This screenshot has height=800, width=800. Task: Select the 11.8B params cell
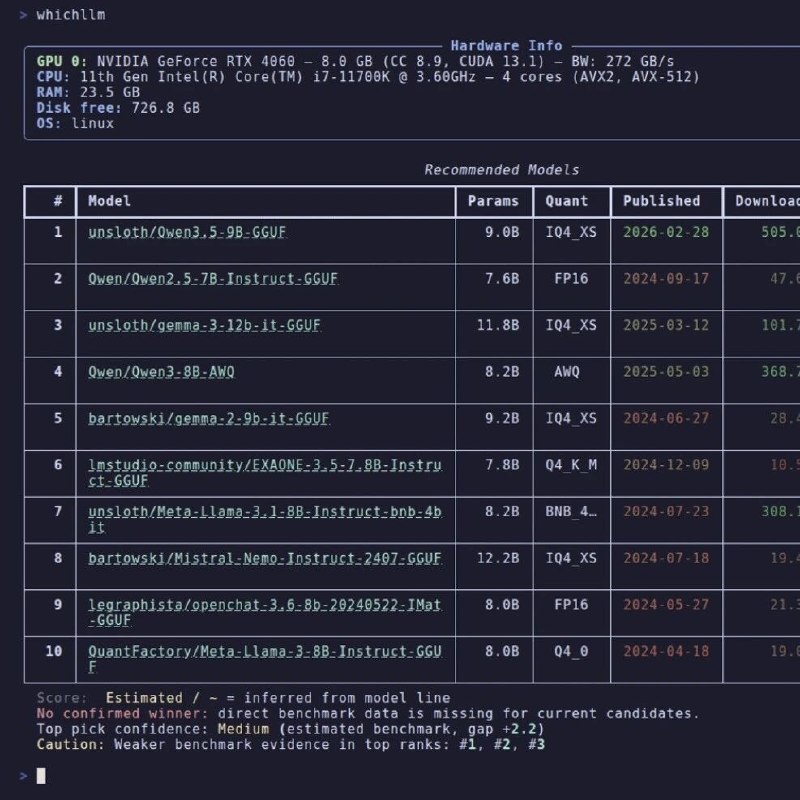tap(498, 326)
